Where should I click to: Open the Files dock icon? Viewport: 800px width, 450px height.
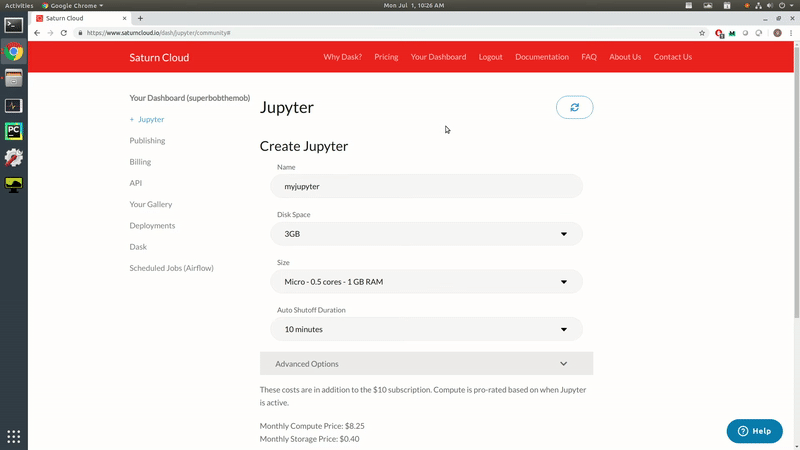tap(14, 78)
